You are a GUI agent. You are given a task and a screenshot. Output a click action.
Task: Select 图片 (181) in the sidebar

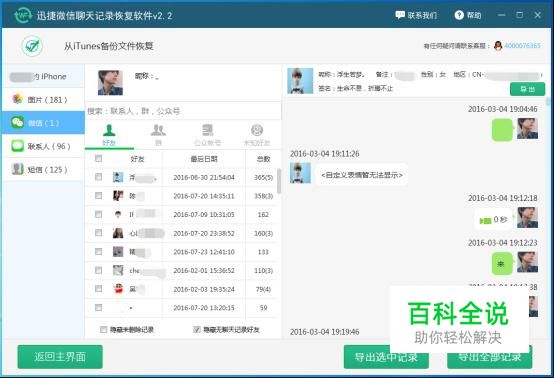(x=43, y=100)
